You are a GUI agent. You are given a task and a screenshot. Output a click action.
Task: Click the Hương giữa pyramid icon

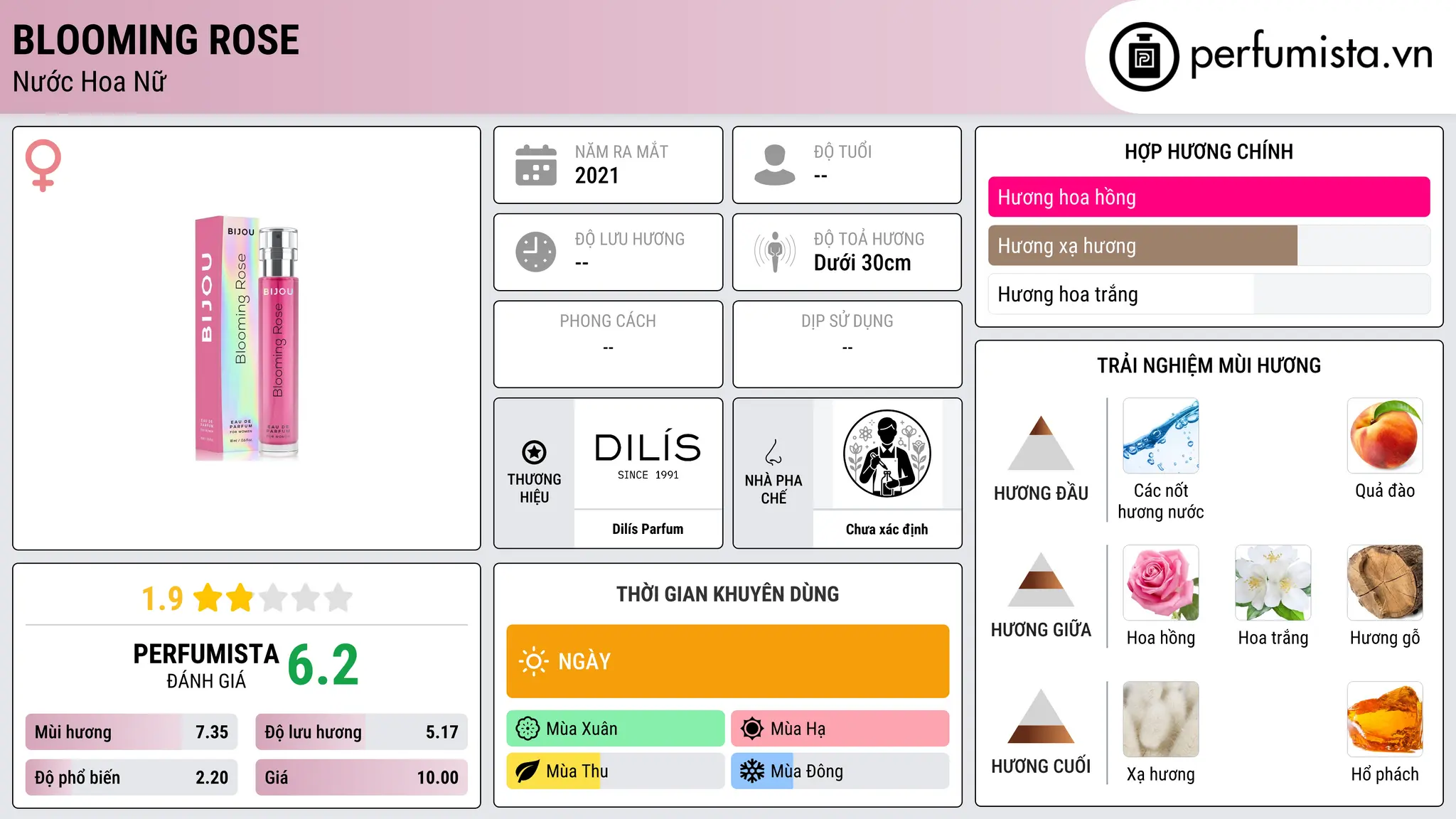(1041, 579)
